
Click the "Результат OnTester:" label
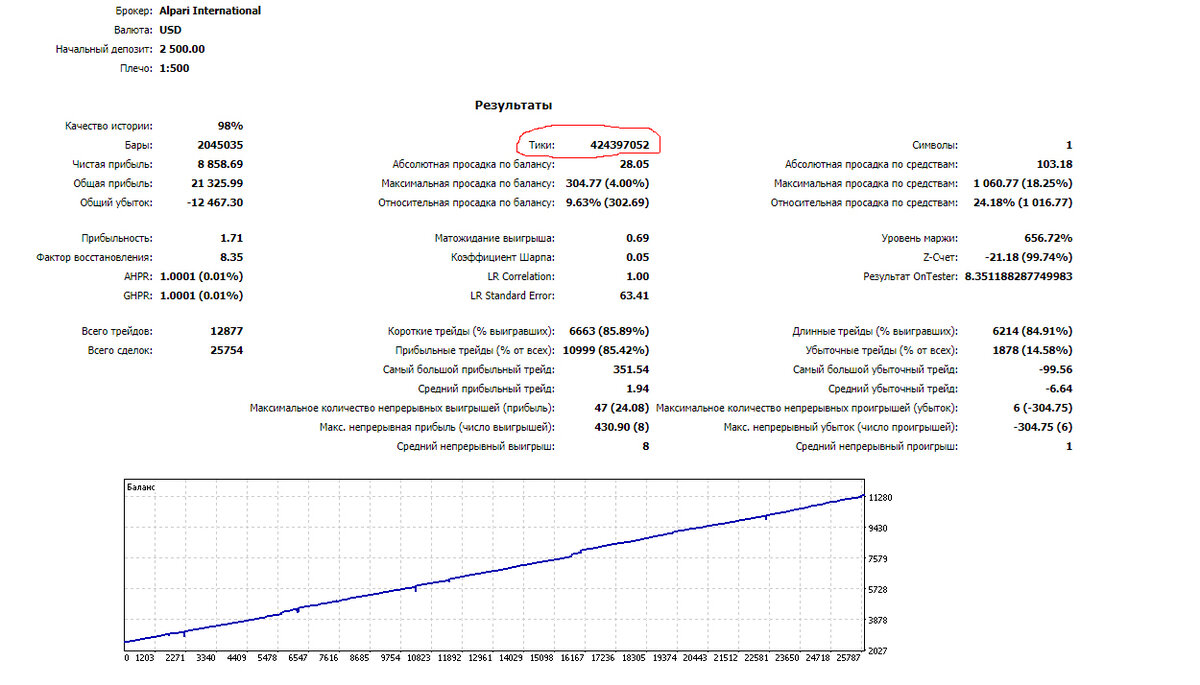point(911,276)
